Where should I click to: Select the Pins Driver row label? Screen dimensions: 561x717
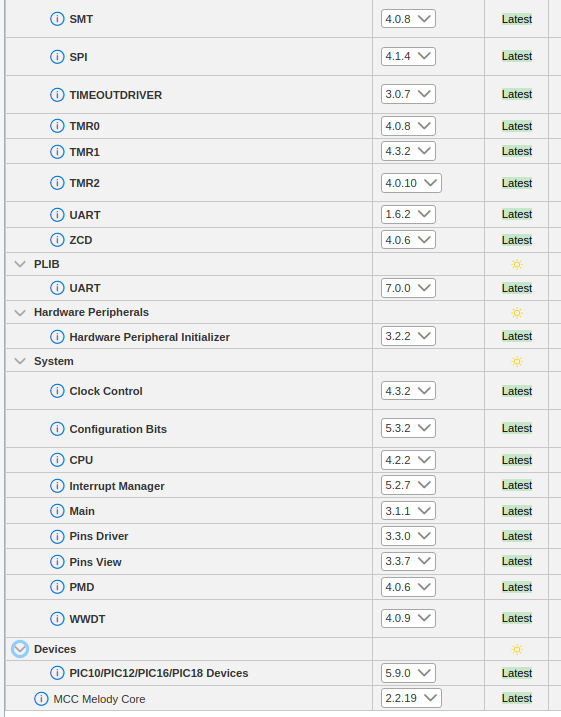pyautogui.click(x=99, y=536)
